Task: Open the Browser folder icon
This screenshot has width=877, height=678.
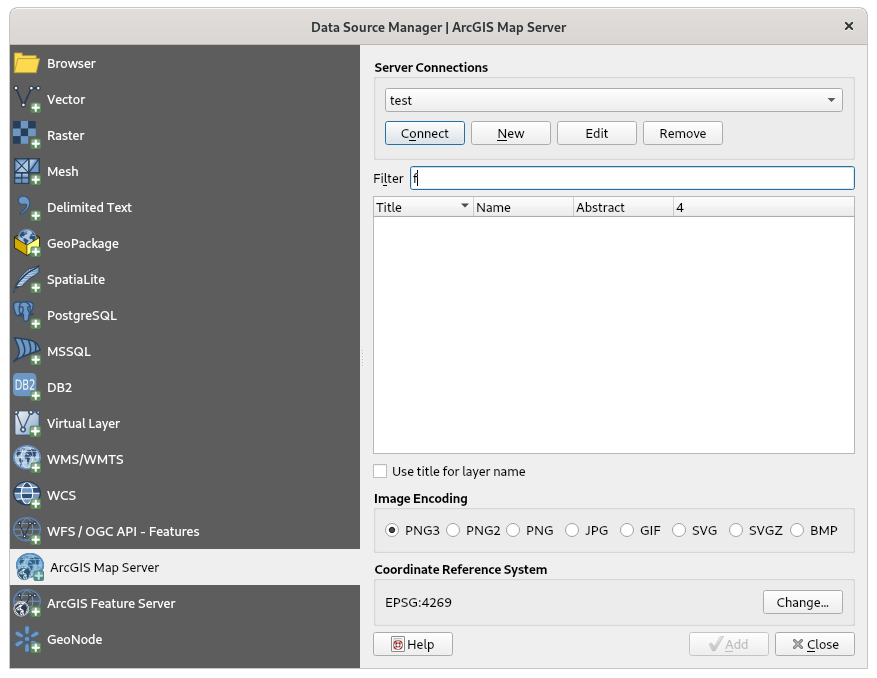Action: click(26, 63)
